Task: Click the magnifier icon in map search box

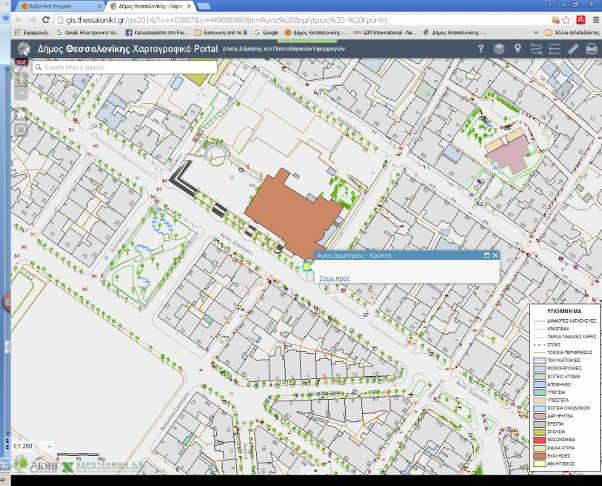Action: pyautogui.click(x=38, y=68)
